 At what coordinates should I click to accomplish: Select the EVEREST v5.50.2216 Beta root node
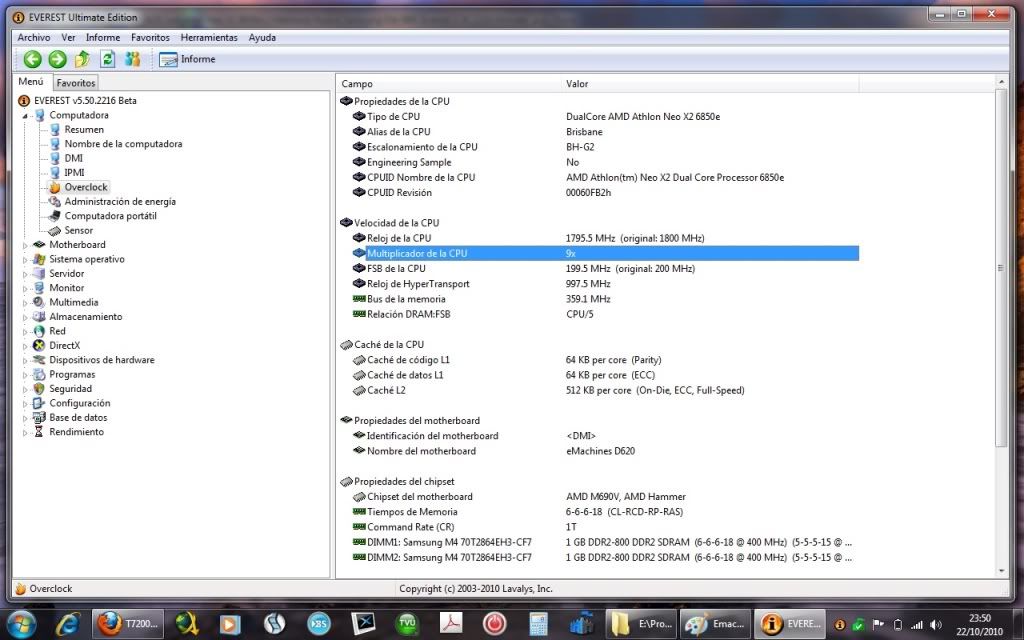(x=86, y=101)
